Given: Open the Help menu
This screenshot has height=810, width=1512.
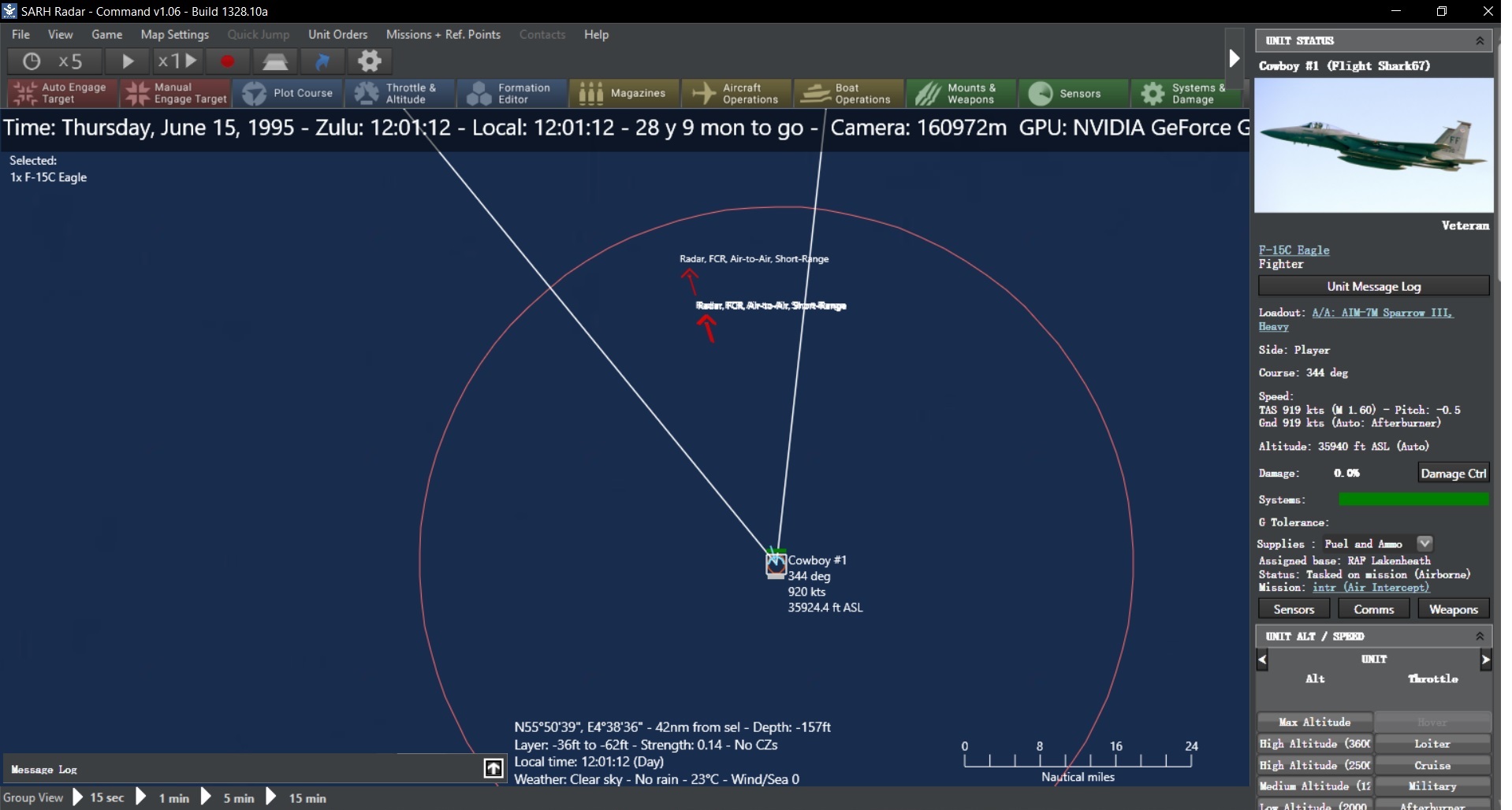Looking at the screenshot, I should [597, 35].
